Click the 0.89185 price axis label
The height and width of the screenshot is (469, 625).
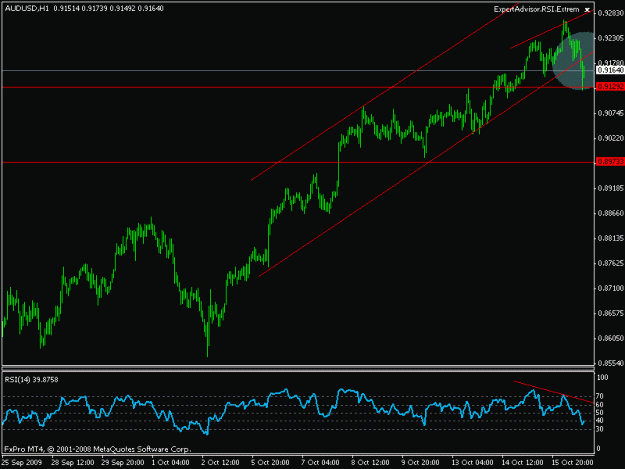610,188
